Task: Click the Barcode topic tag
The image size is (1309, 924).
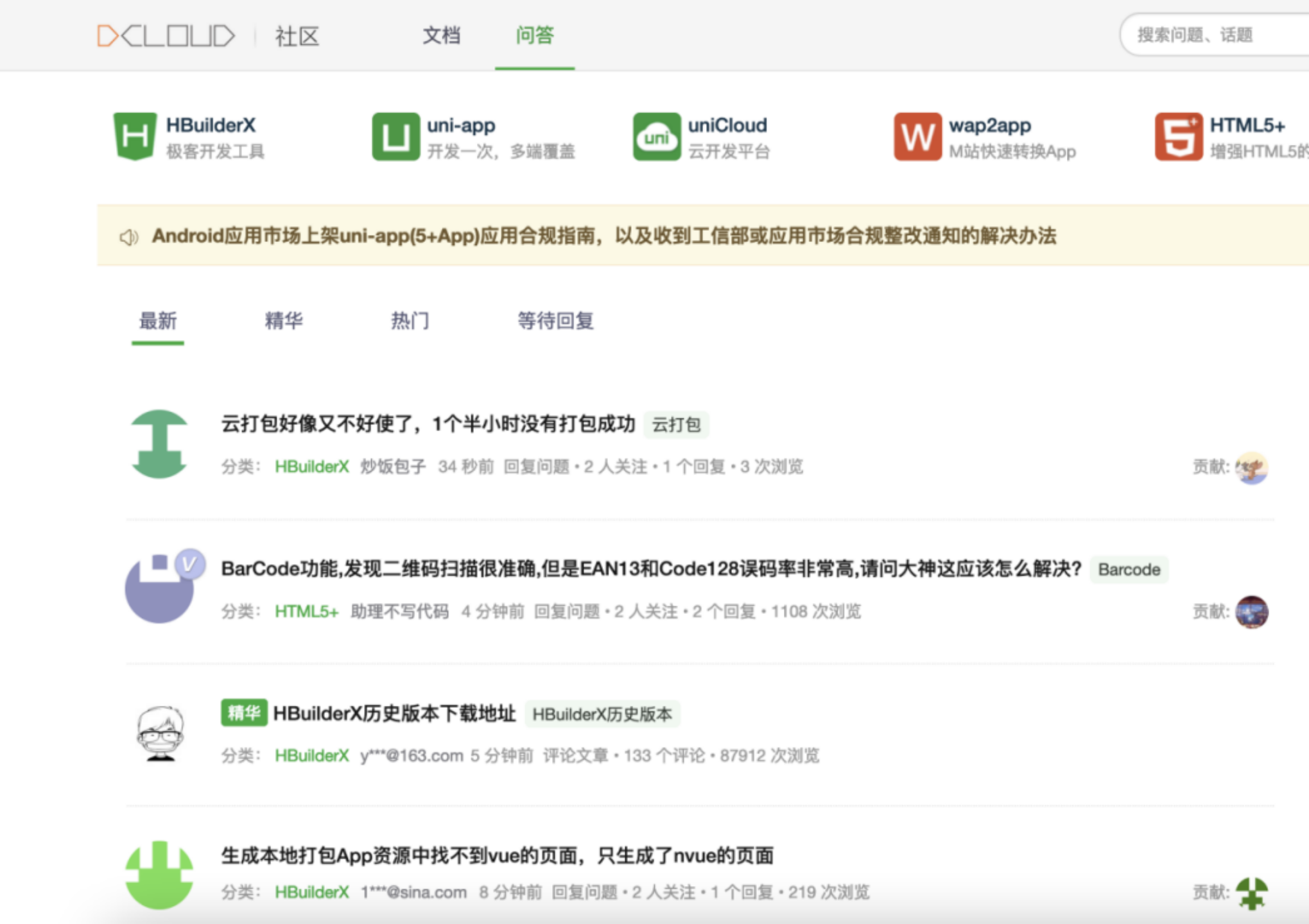Action: 1129,569
